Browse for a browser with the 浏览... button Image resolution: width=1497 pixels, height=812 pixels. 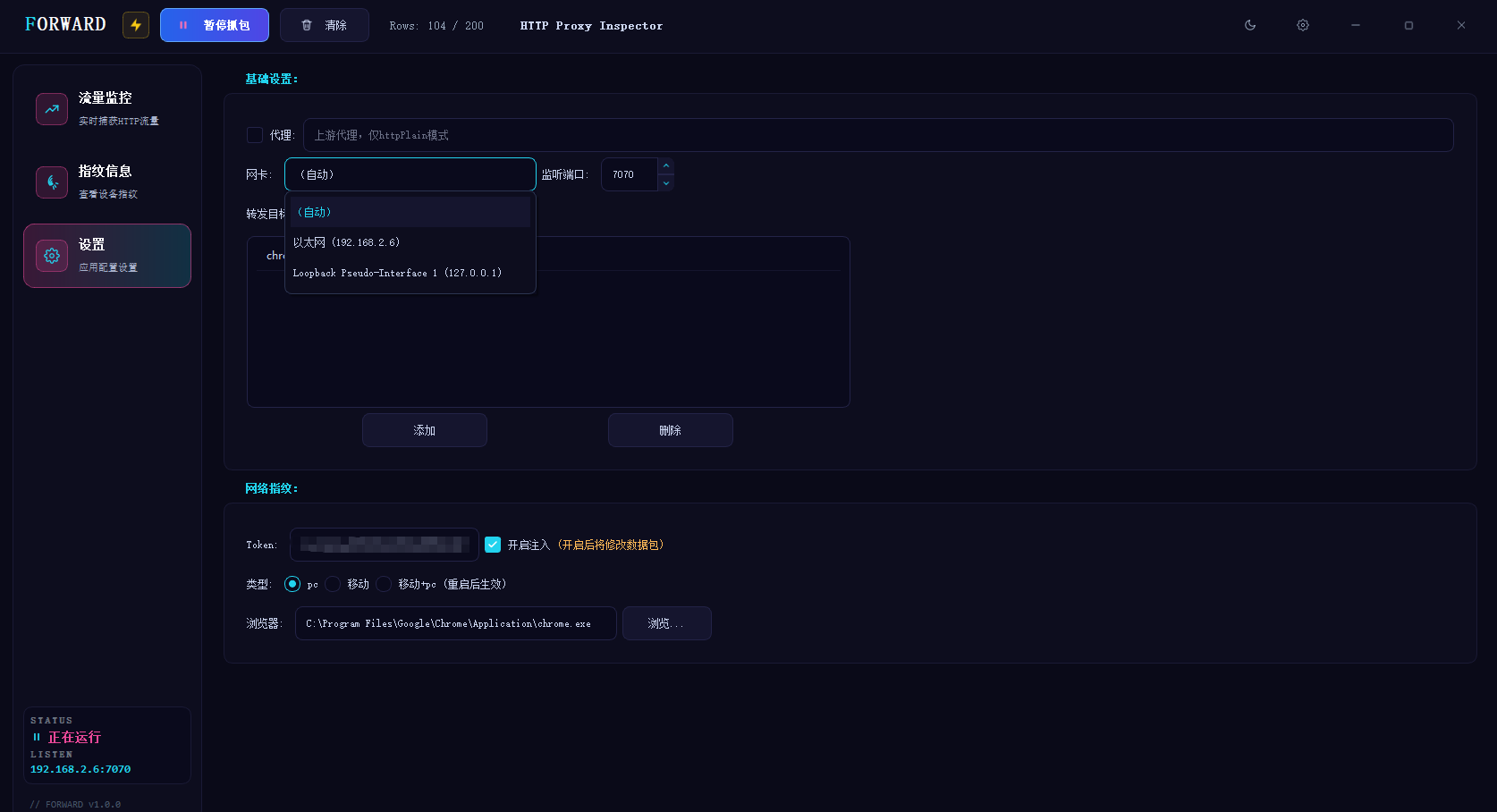(667, 623)
